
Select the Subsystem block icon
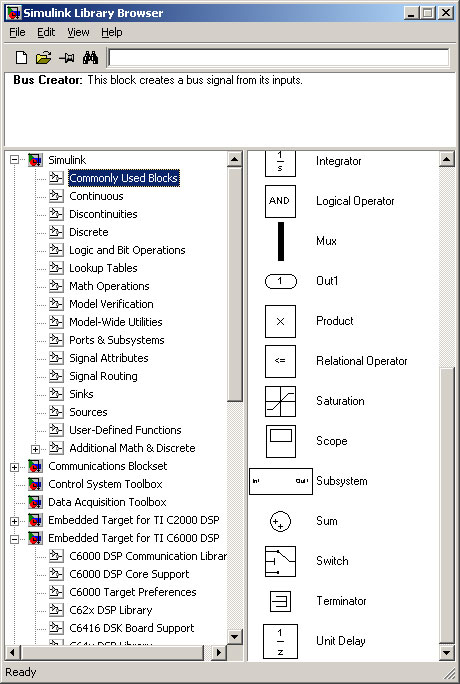pos(281,481)
